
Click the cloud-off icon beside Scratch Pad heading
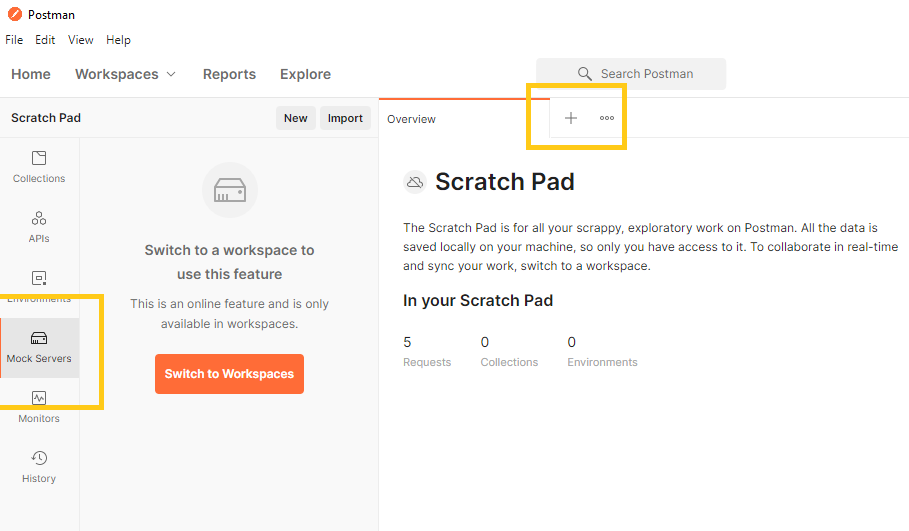(414, 182)
